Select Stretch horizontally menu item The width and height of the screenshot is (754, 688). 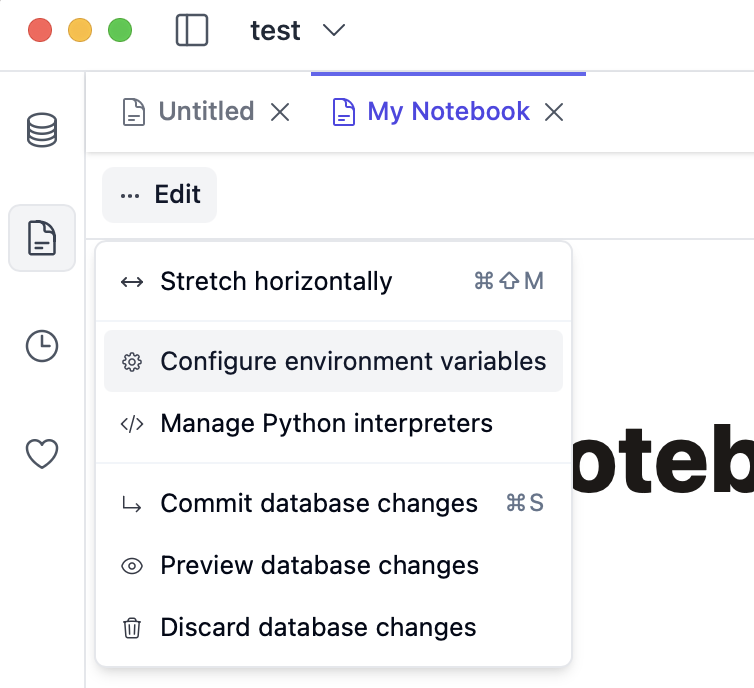pyautogui.click(x=276, y=282)
